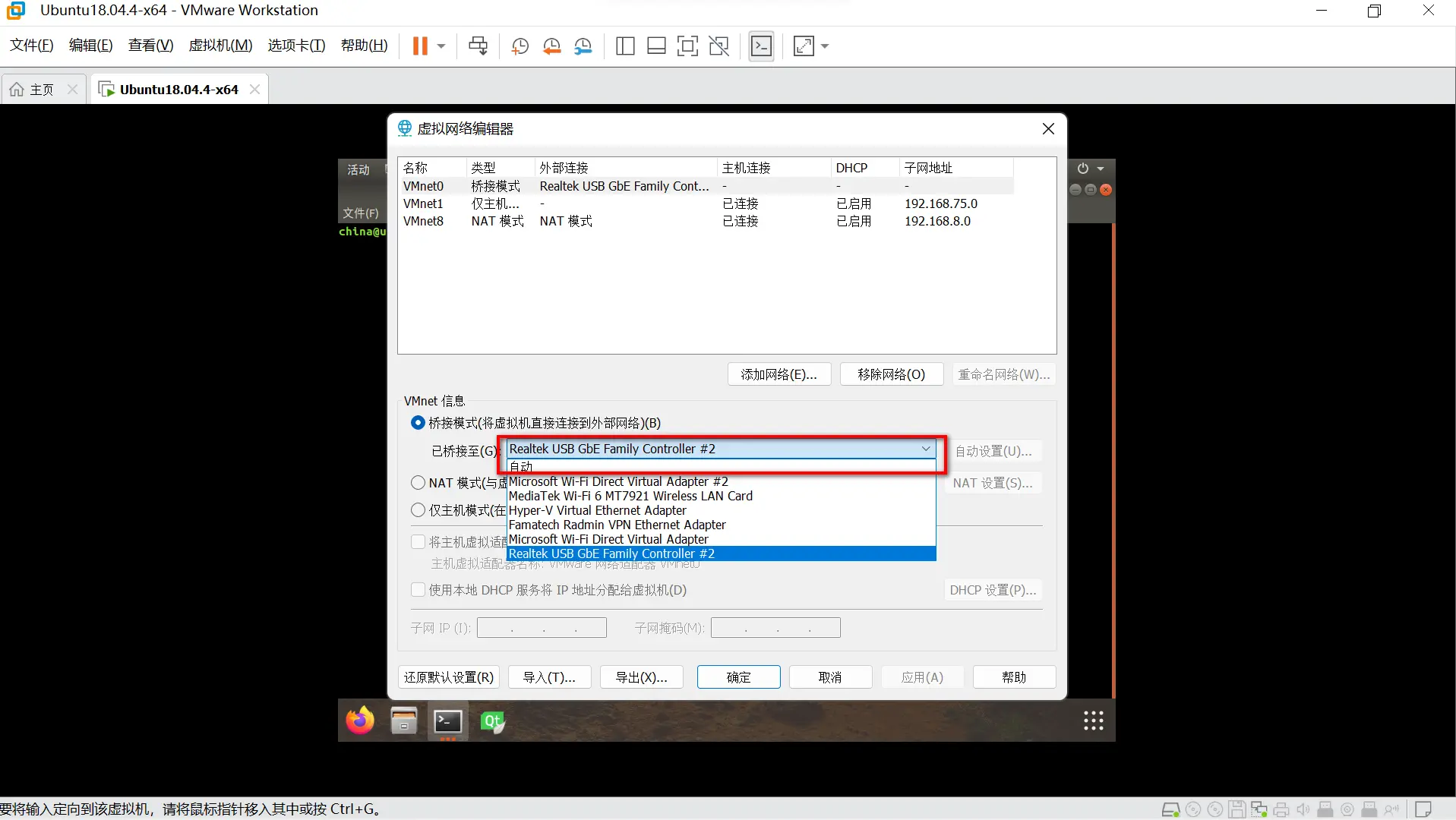
Task: Choose Hyper-V Virtual Ethernet Adapter option
Action: click(x=721, y=510)
